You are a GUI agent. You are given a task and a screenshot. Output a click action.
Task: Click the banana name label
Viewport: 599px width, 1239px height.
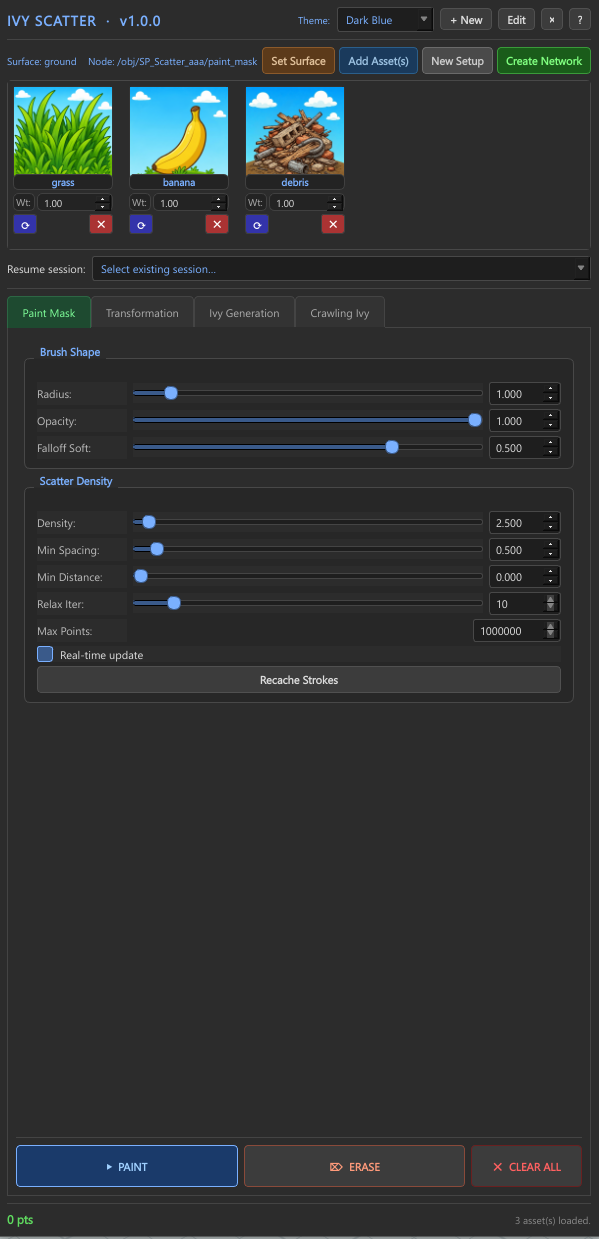[x=179, y=183]
